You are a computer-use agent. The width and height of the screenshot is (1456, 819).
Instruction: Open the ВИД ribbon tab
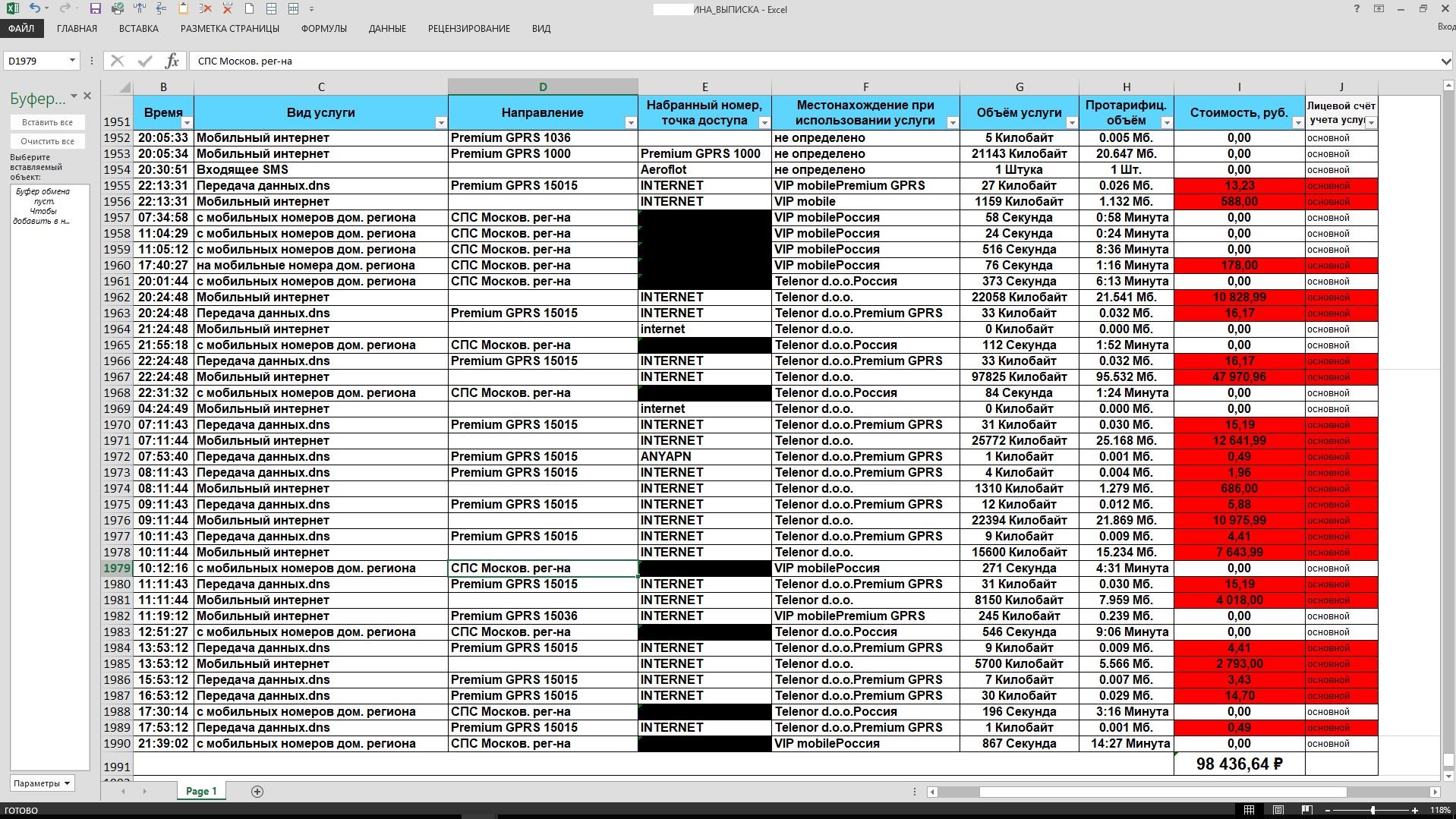[x=541, y=29]
